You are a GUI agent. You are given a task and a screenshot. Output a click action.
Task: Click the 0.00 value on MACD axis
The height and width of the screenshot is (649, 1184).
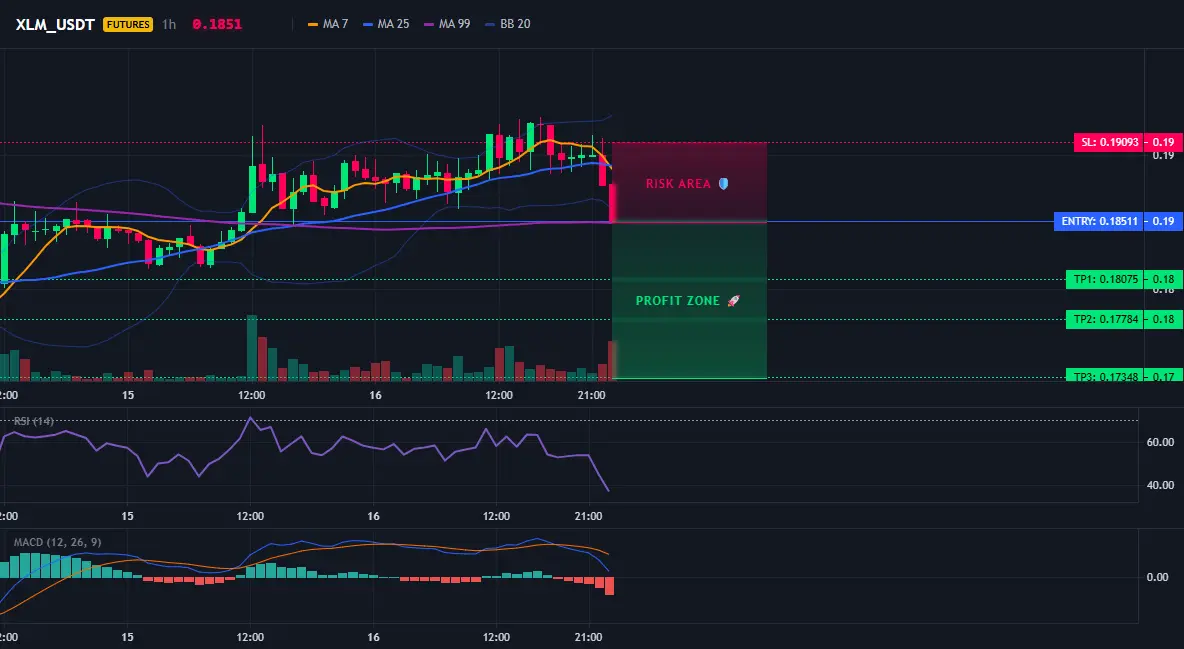coord(1158,577)
